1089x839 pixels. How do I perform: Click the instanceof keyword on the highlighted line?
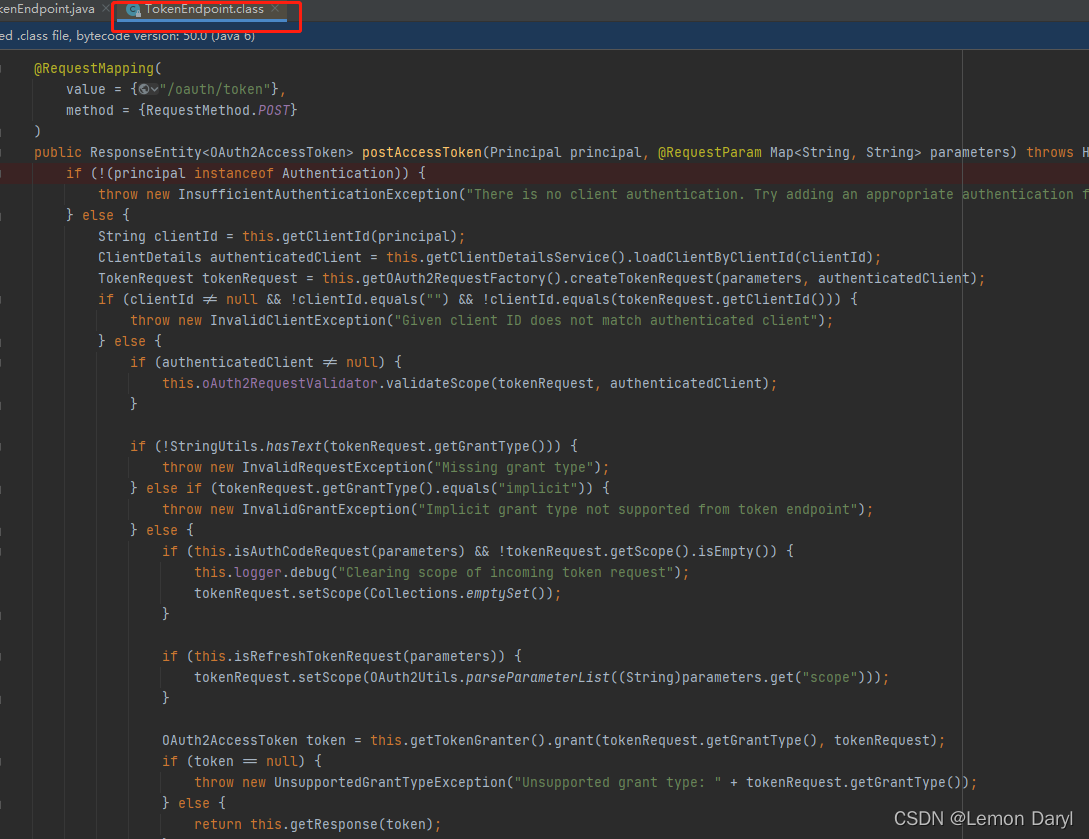pyautogui.click(x=233, y=173)
